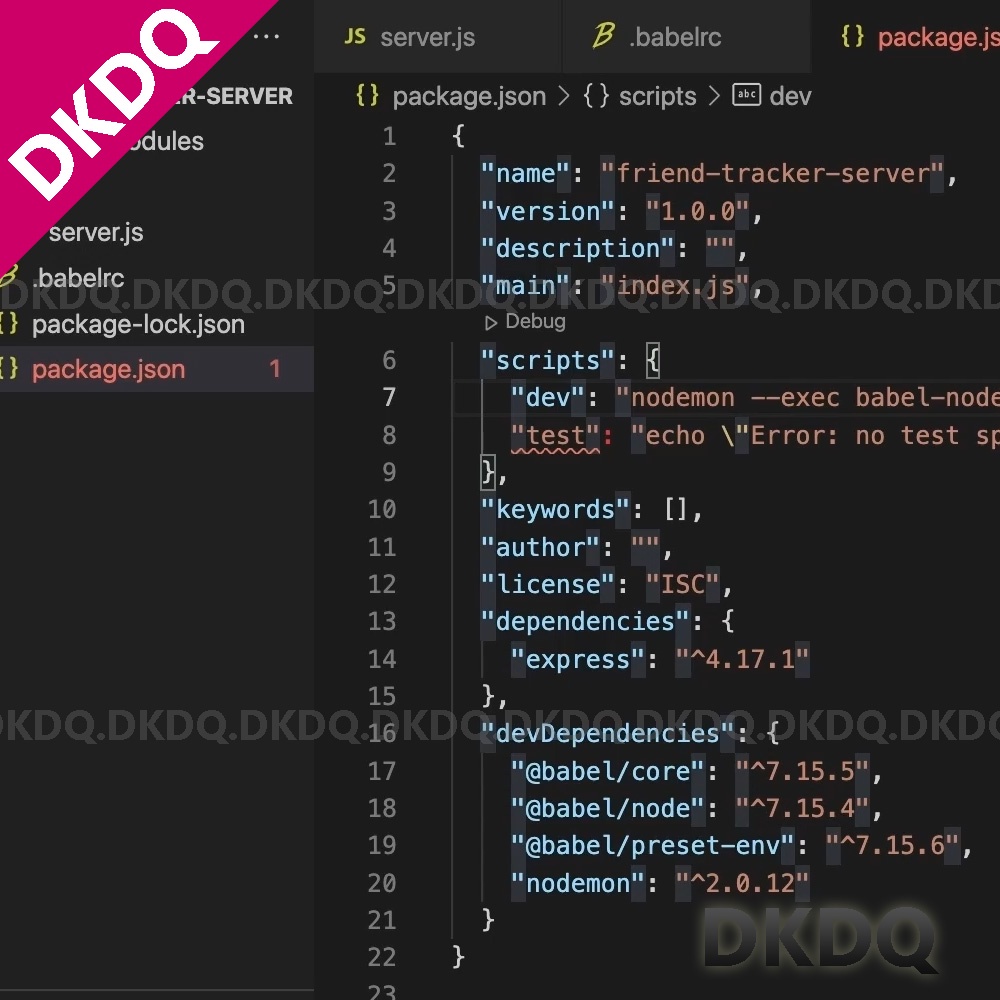Click the "ISC" license value
This screenshot has height=1000, width=1000.
click(682, 584)
